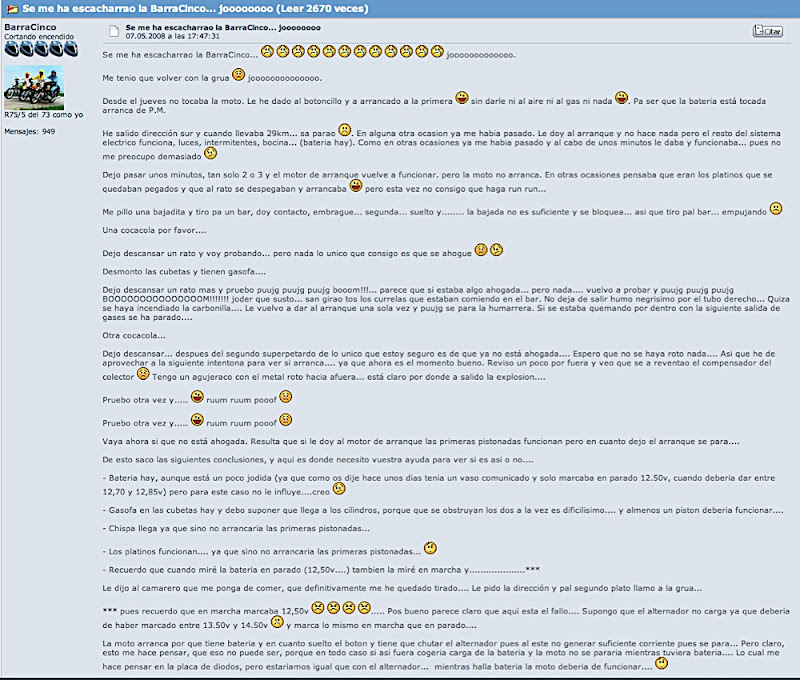Click the Citar quote button
The height and width of the screenshot is (680, 800).
(x=767, y=31)
